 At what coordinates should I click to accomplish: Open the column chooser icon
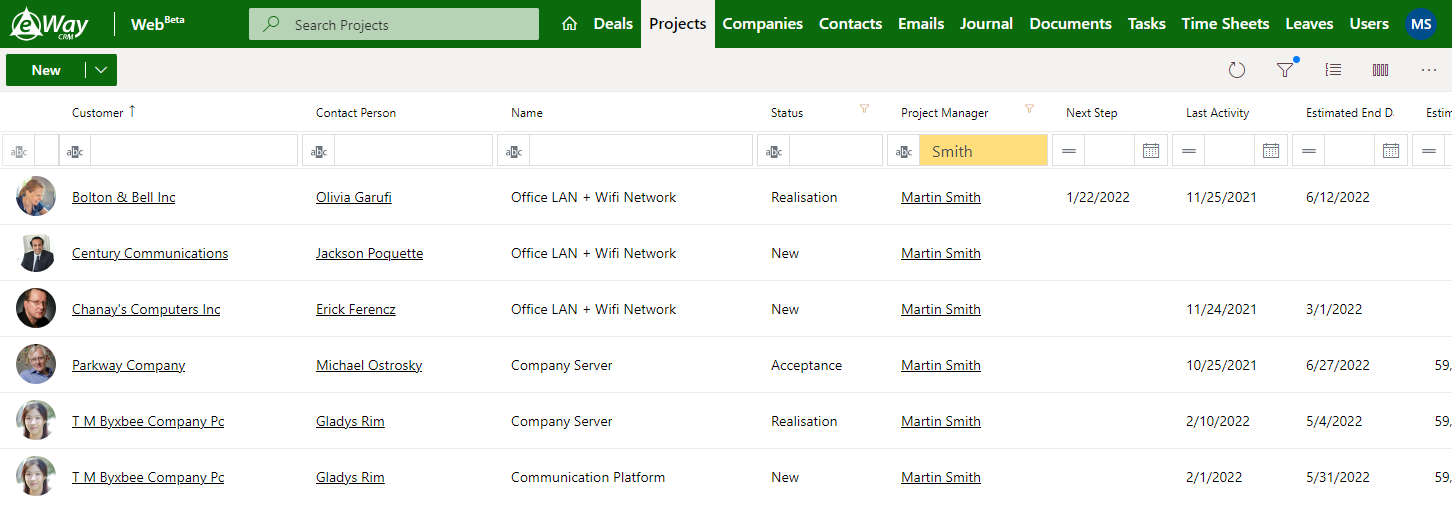point(1381,70)
